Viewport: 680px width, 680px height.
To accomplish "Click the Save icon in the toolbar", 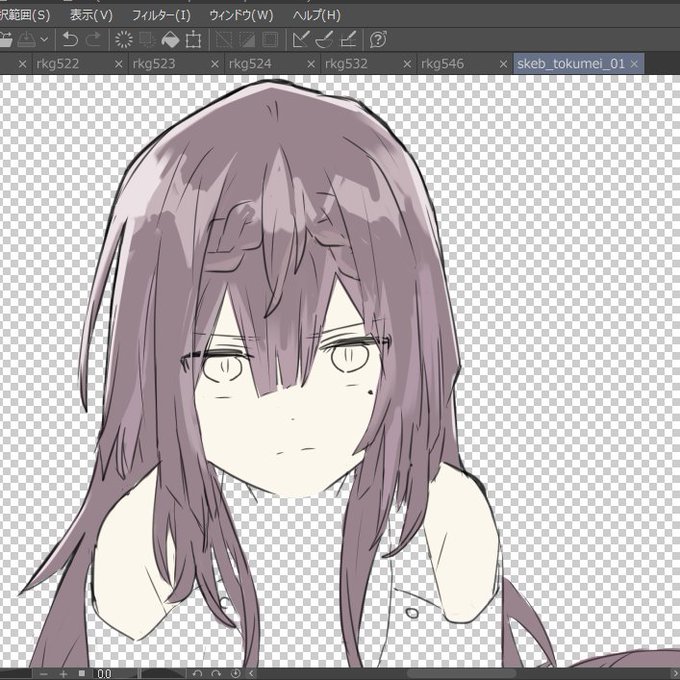I will coord(27,40).
